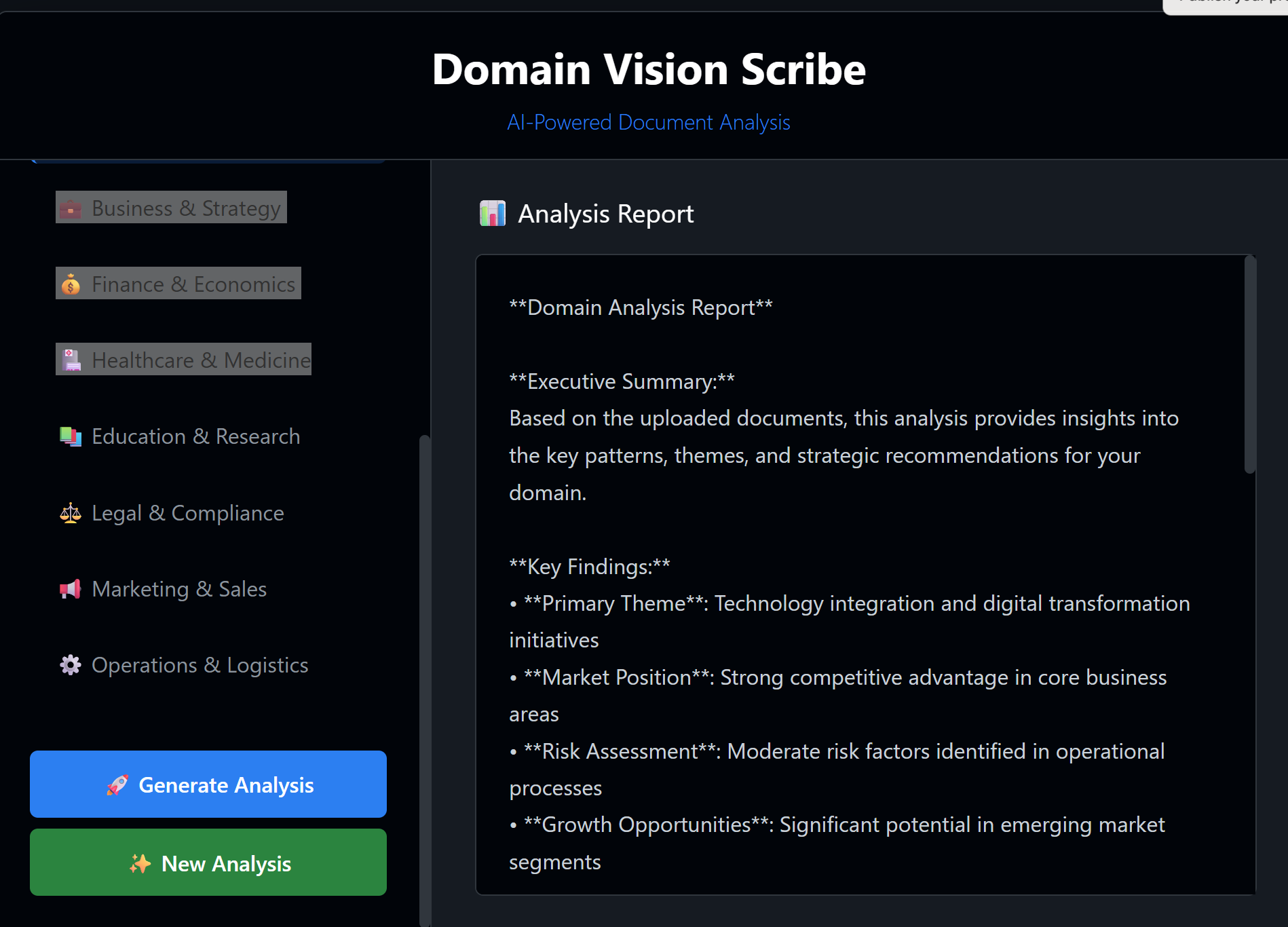This screenshot has width=1288, height=927.
Task: Click the **Key Findings:** line
Action: pos(590,567)
